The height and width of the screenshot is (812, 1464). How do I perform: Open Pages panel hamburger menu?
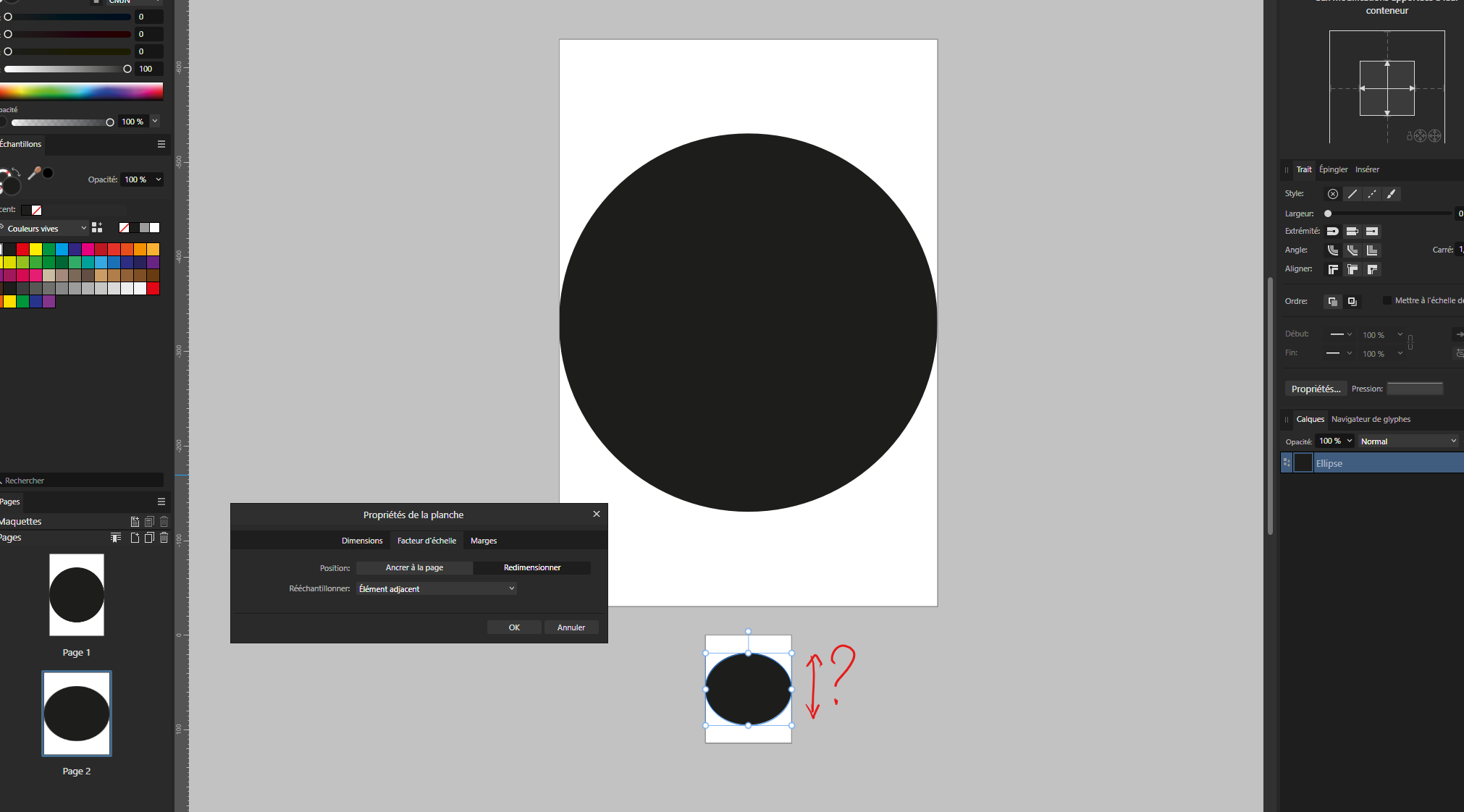tap(161, 502)
